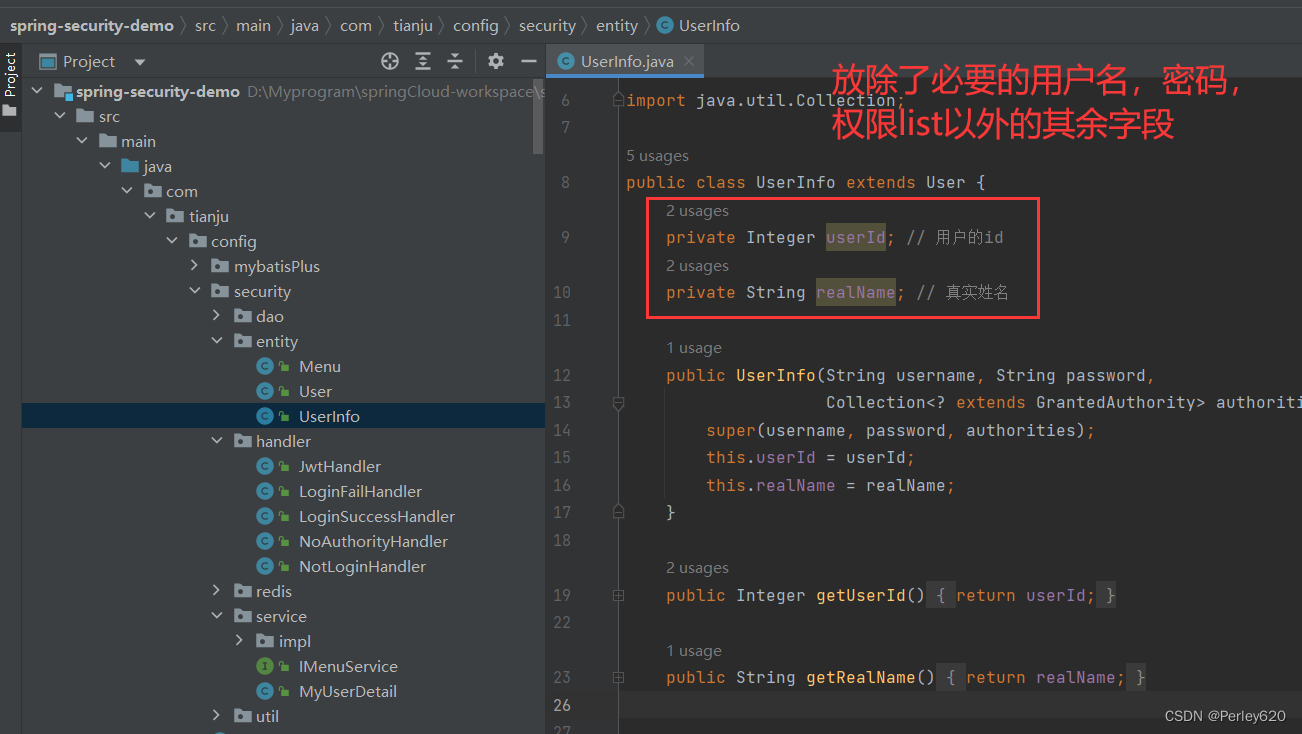
Task: Collapse the config package node
Action: 172,241
